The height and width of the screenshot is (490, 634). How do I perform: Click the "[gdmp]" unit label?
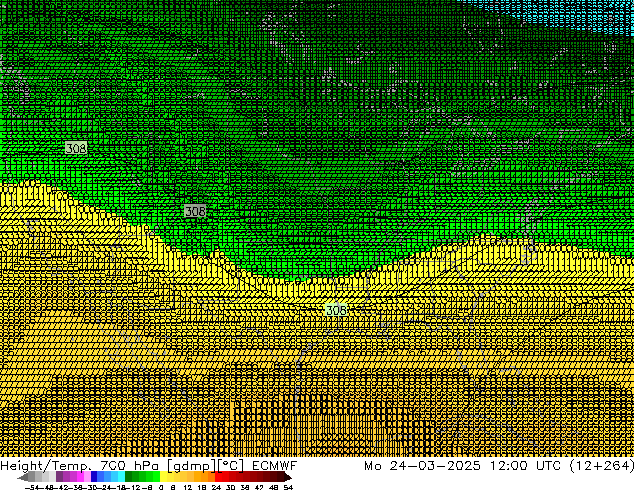point(190,466)
